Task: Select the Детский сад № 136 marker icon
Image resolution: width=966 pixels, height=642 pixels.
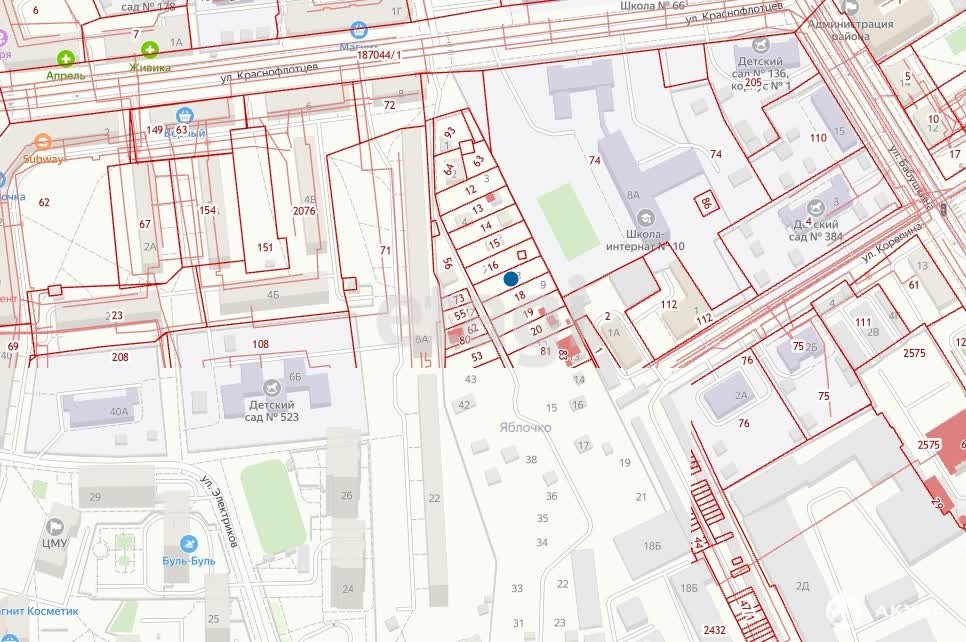Action: (762, 47)
